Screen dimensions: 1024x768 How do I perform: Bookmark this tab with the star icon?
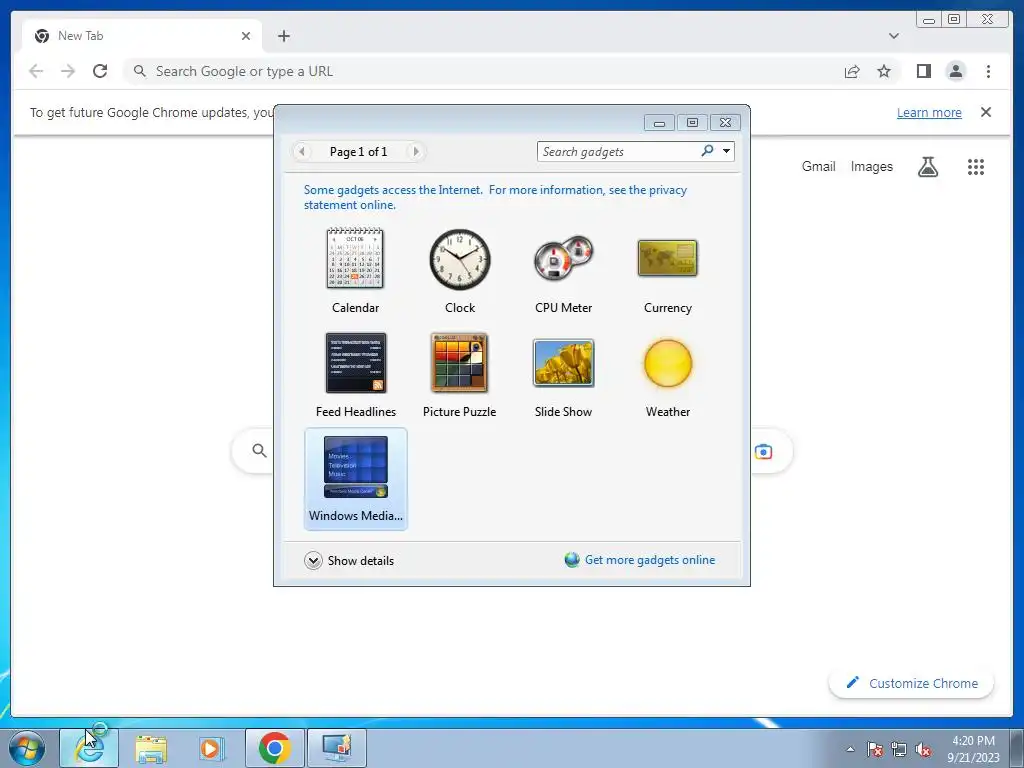884,71
